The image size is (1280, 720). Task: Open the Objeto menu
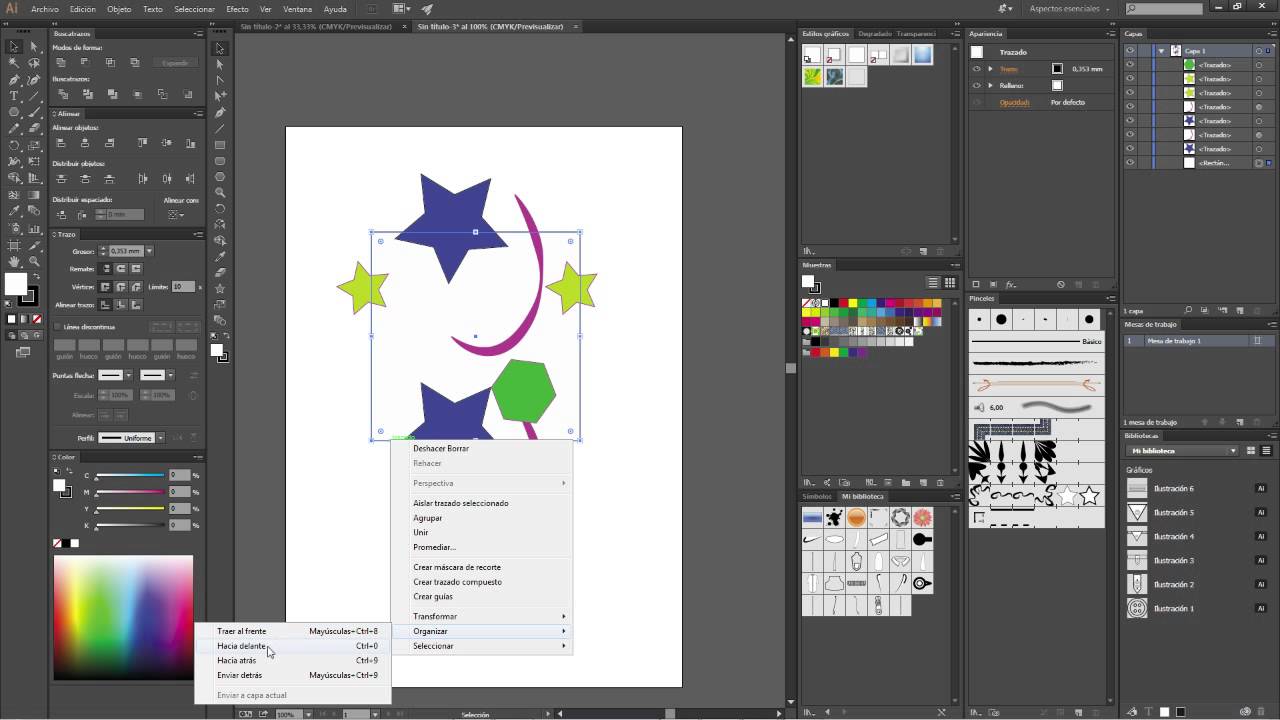pyautogui.click(x=119, y=9)
